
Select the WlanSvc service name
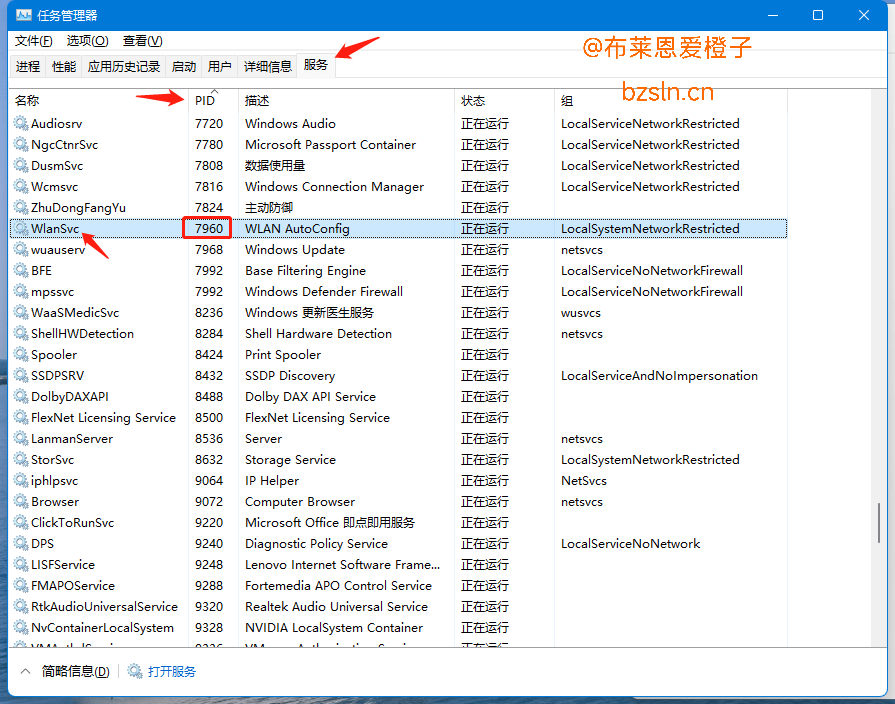tap(55, 228)
